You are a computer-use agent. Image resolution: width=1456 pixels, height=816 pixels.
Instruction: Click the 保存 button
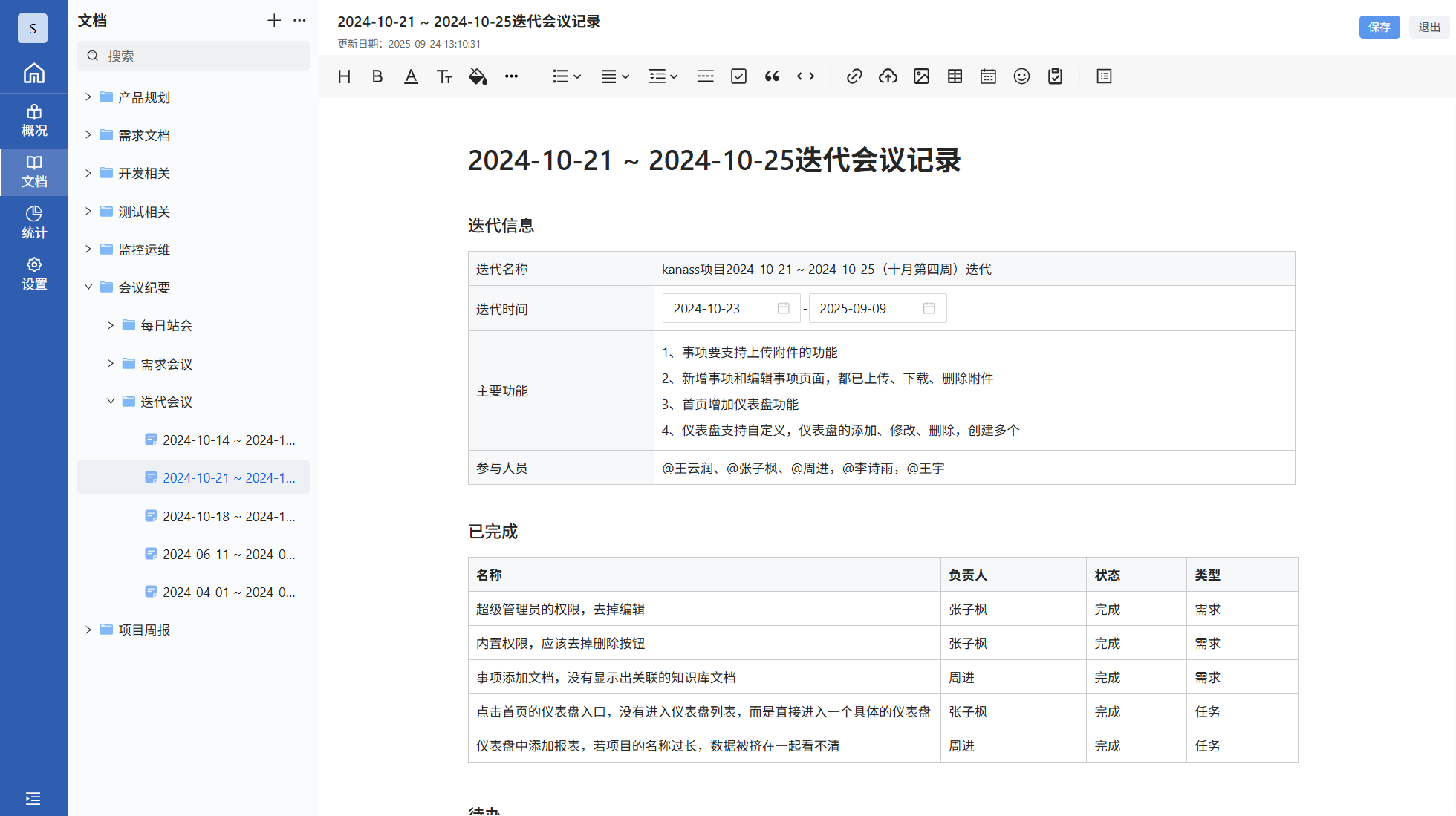[x=1379, y=27]
